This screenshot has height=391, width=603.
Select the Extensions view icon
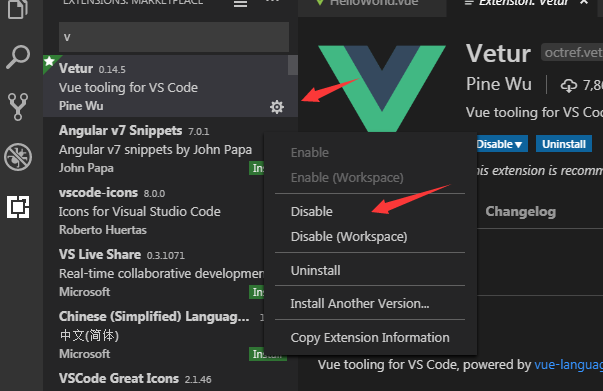pos(18,207)
